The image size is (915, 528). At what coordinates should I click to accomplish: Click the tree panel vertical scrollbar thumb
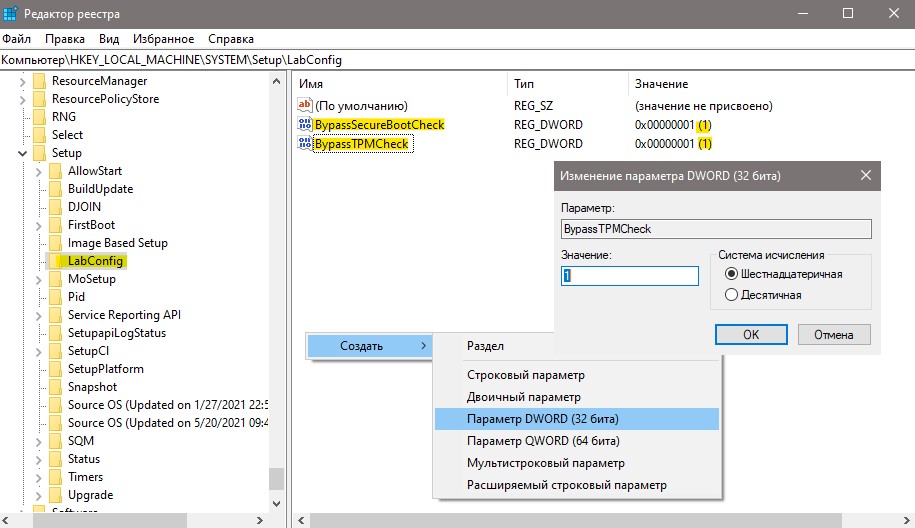(x=276, y=479)
